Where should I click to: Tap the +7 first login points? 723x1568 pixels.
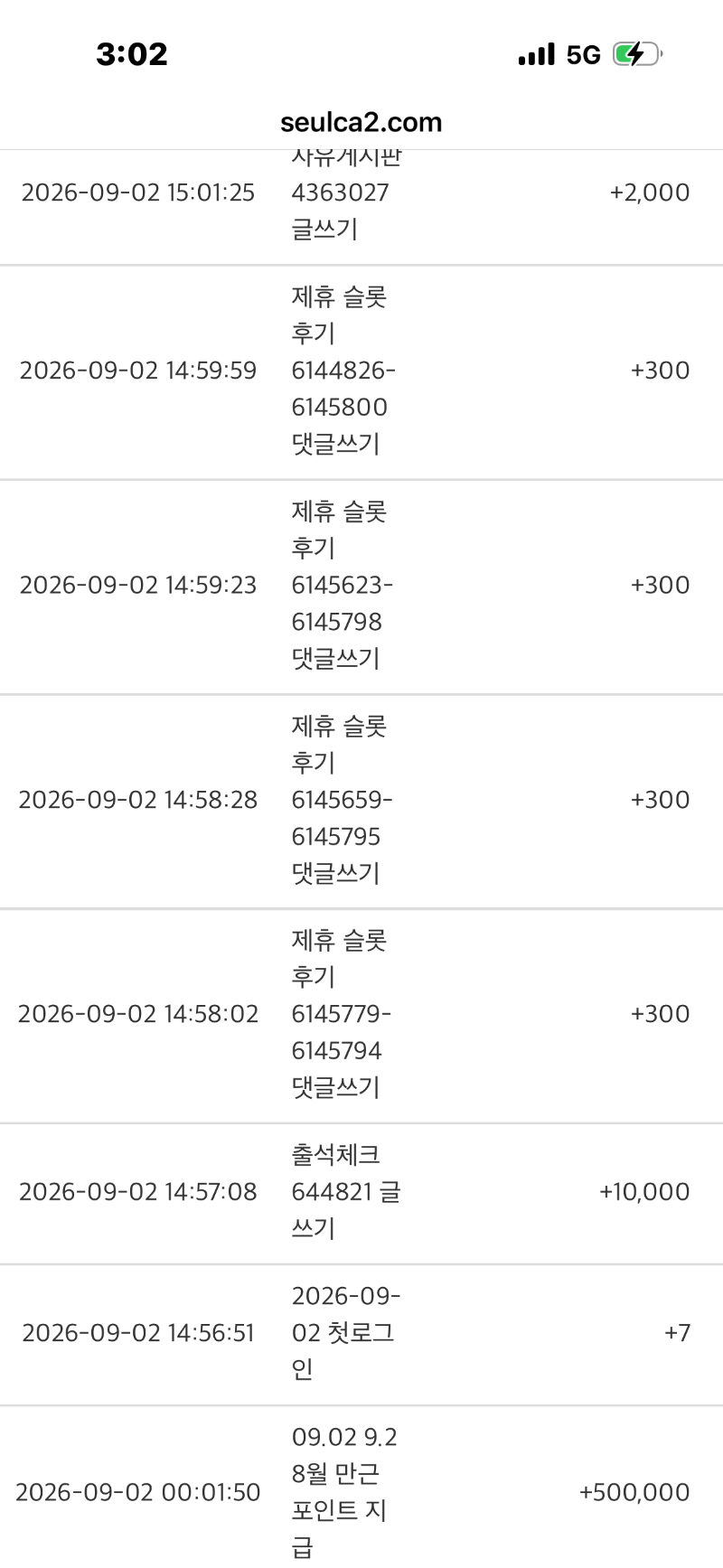(x=677, y=1333)
